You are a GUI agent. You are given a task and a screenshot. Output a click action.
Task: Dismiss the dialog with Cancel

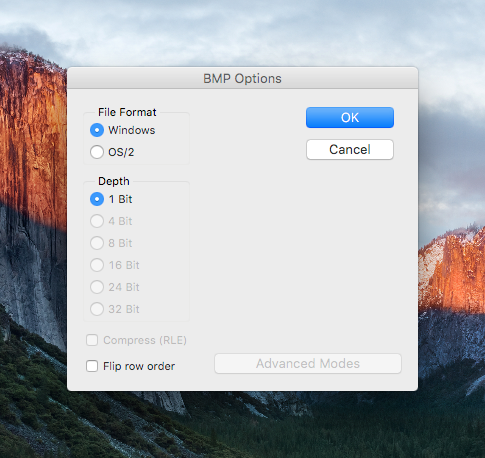[350, 149]
